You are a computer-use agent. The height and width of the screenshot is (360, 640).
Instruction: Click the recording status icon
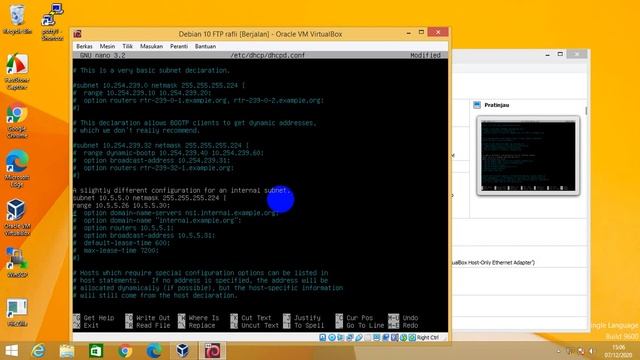click(385, 338)
